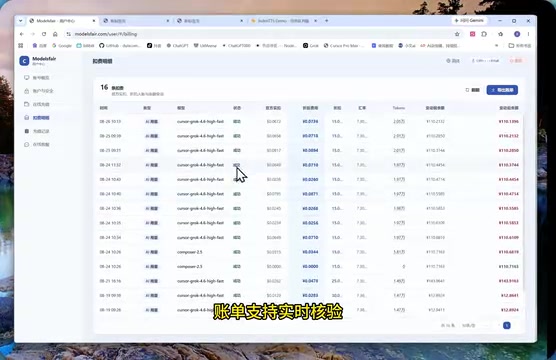556x360 pixels.
Task: Click the ¥0.0478 cost cell
Action: (310, 281)
